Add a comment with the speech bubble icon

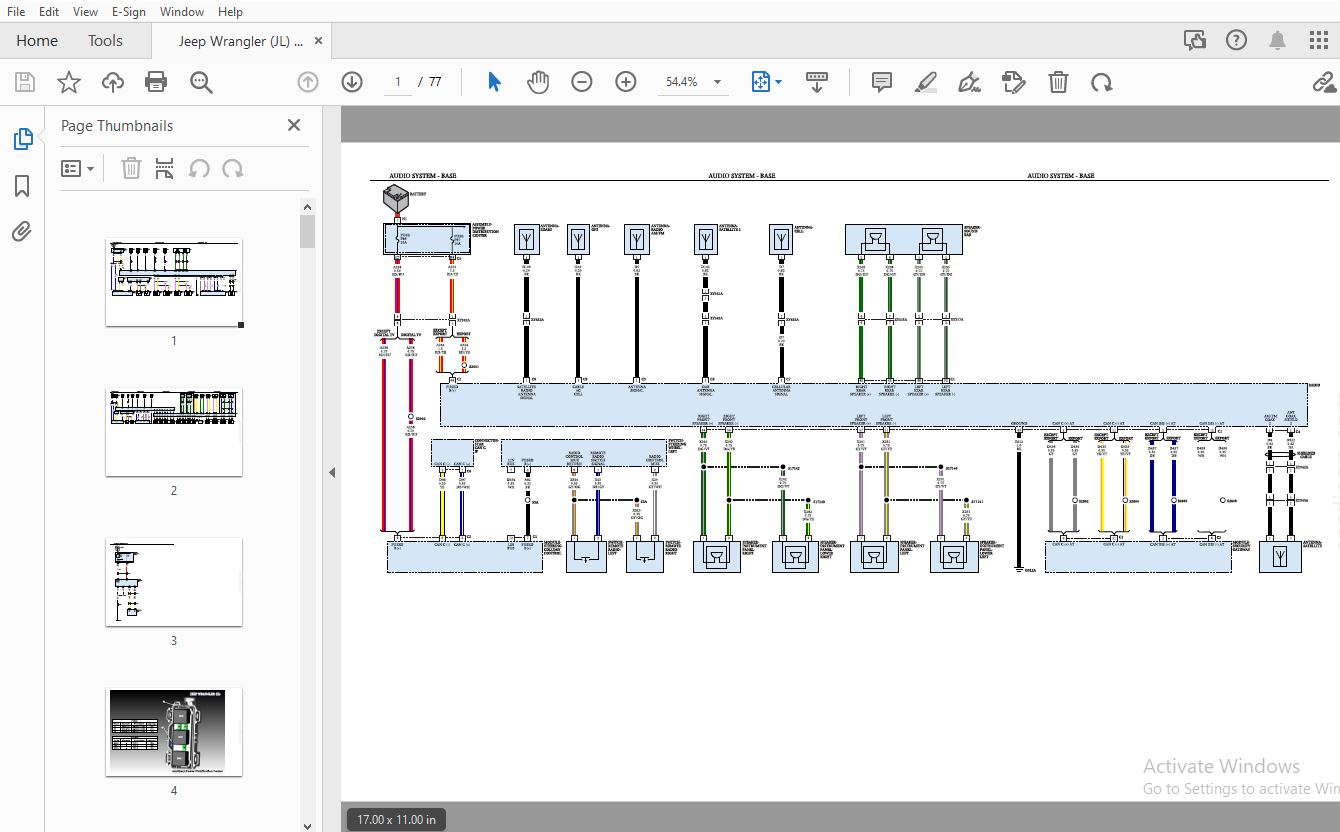(x=882, y=82)
